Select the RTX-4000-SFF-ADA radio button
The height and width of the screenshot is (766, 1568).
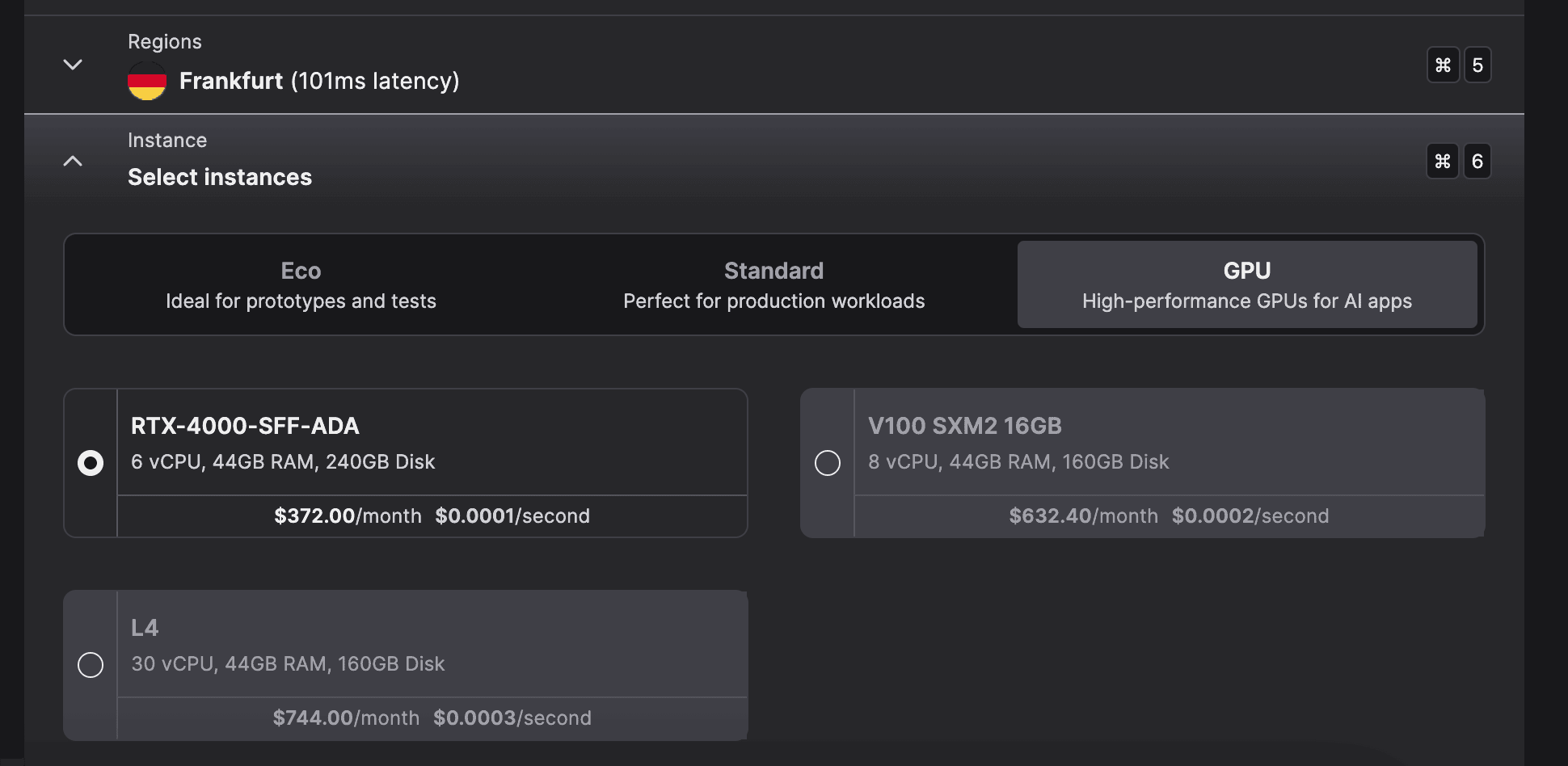(x=91, y=463)
